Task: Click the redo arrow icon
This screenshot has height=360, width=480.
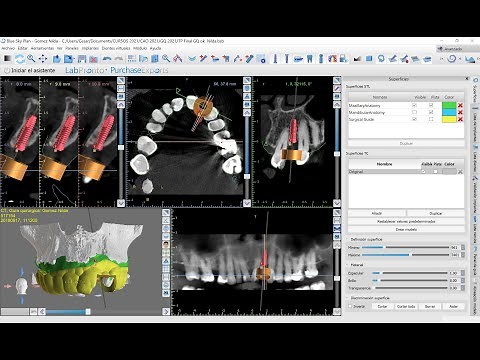Action: tap(118, 59)
